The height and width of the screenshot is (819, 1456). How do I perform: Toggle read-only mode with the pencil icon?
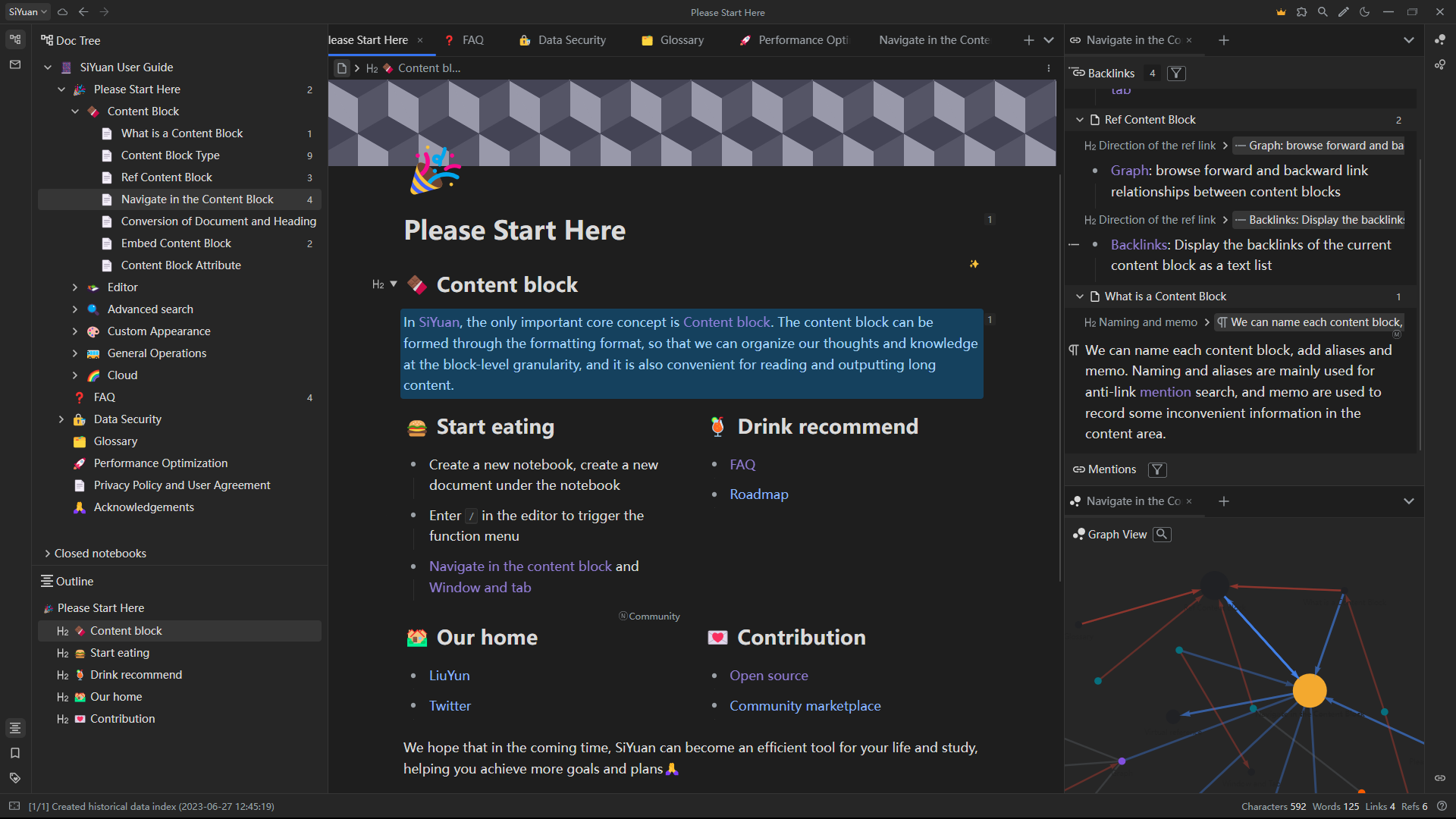[1344, 12]
